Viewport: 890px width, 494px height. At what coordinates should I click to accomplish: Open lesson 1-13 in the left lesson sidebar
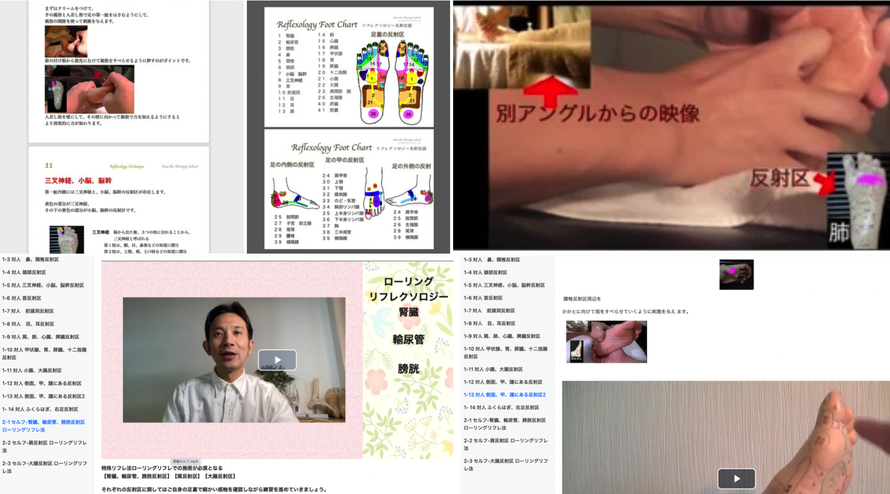coord(44,396)
